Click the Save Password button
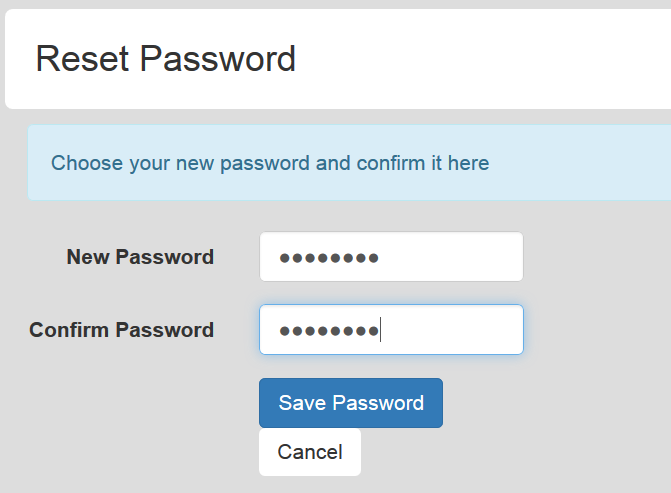The height and width of the screenshot is (493, 671). click(x=350, y=403)
